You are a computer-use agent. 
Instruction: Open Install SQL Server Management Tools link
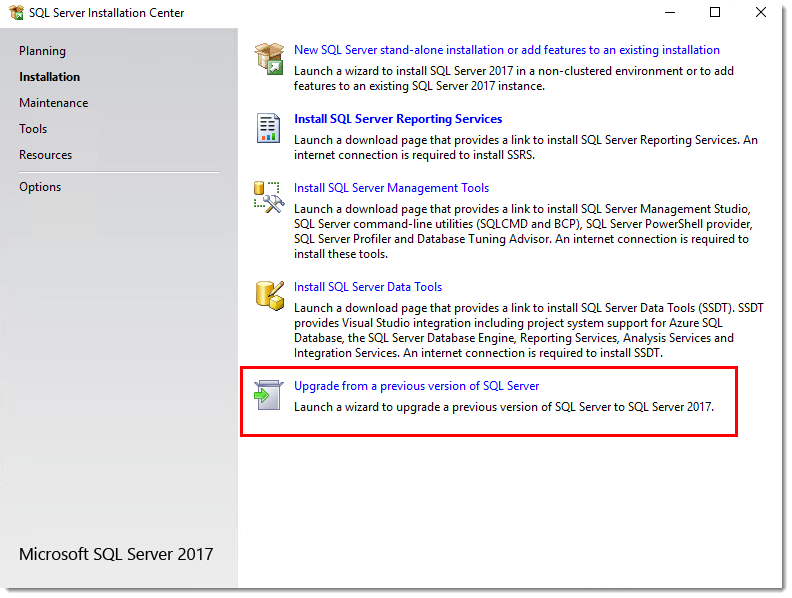(391, 188)
